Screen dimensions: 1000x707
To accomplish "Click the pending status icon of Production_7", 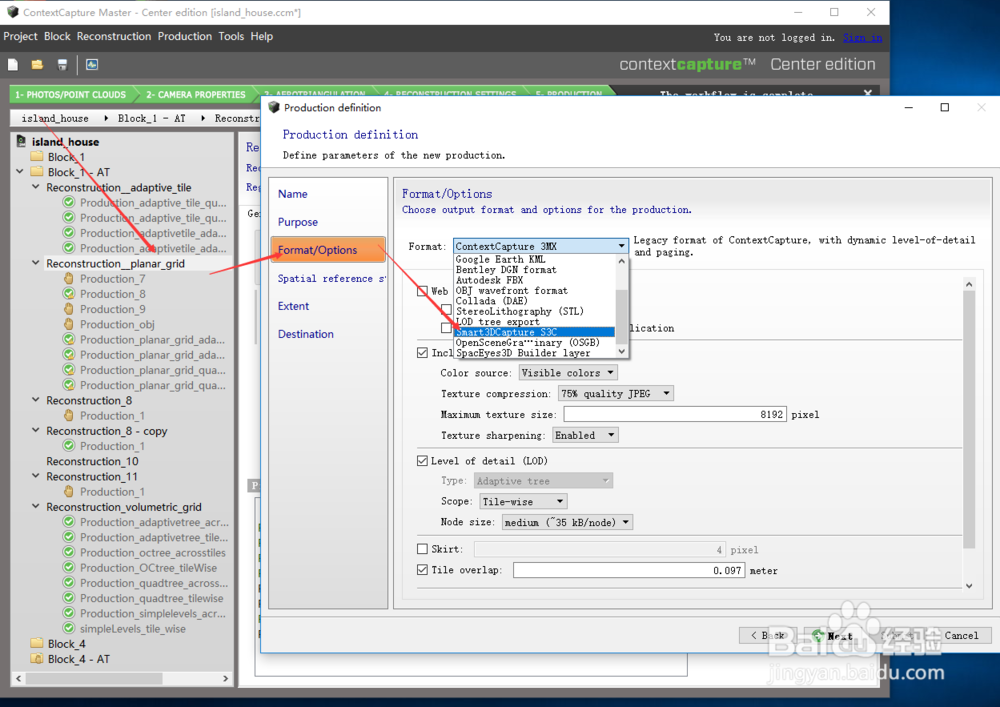I will point(69,279).
